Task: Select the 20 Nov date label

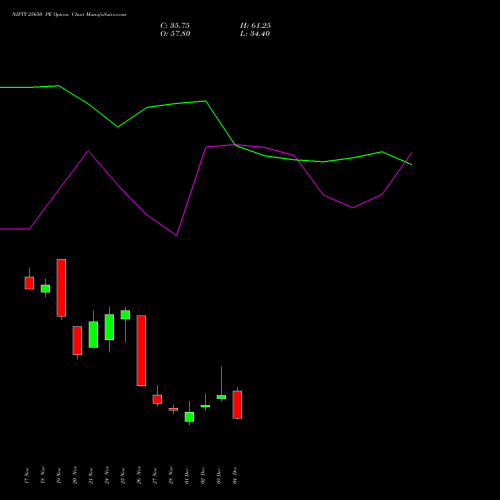Action: [75, 476]
